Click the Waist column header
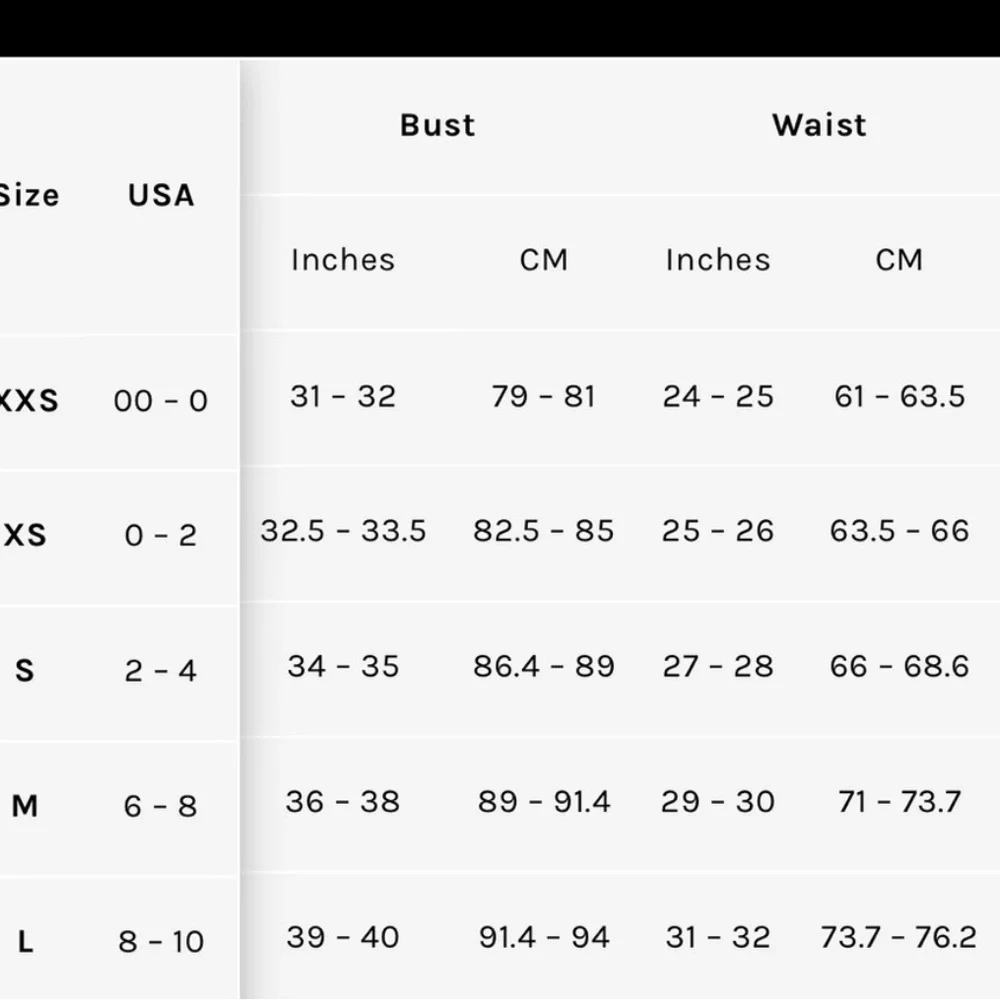 point(819,125)
